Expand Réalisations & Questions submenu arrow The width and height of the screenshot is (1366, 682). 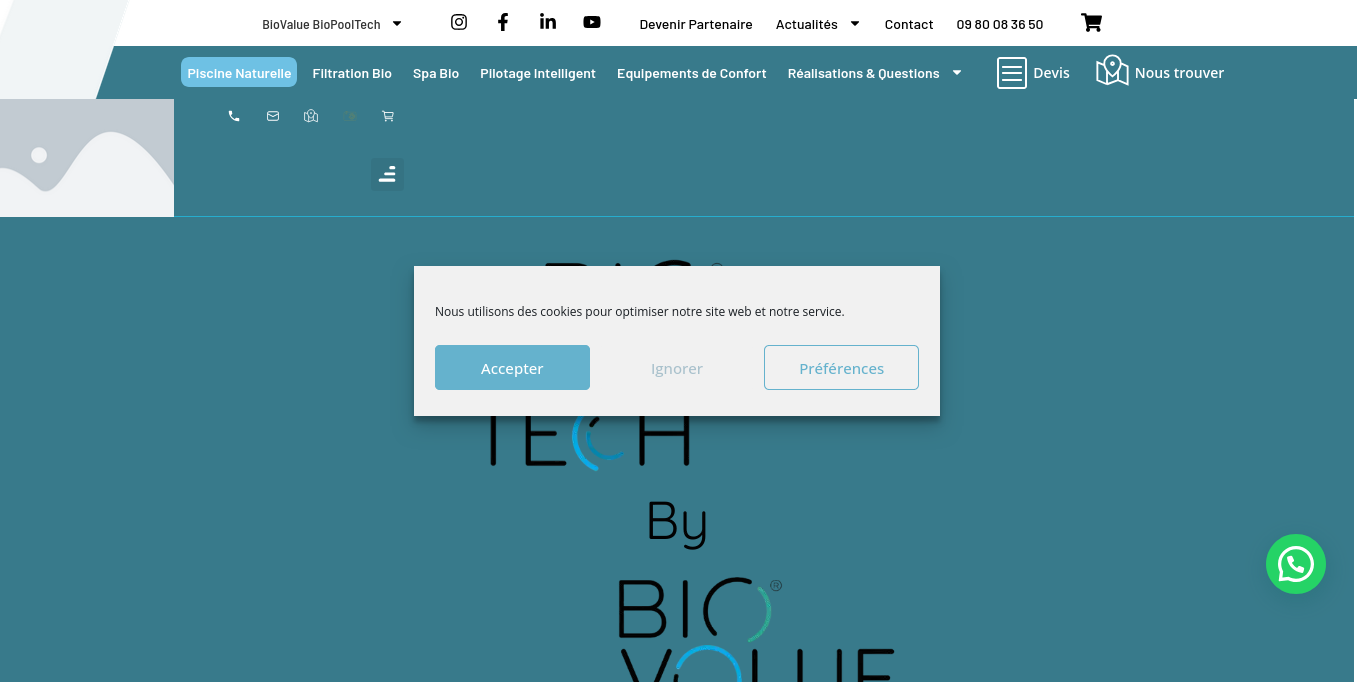(957, 72)
